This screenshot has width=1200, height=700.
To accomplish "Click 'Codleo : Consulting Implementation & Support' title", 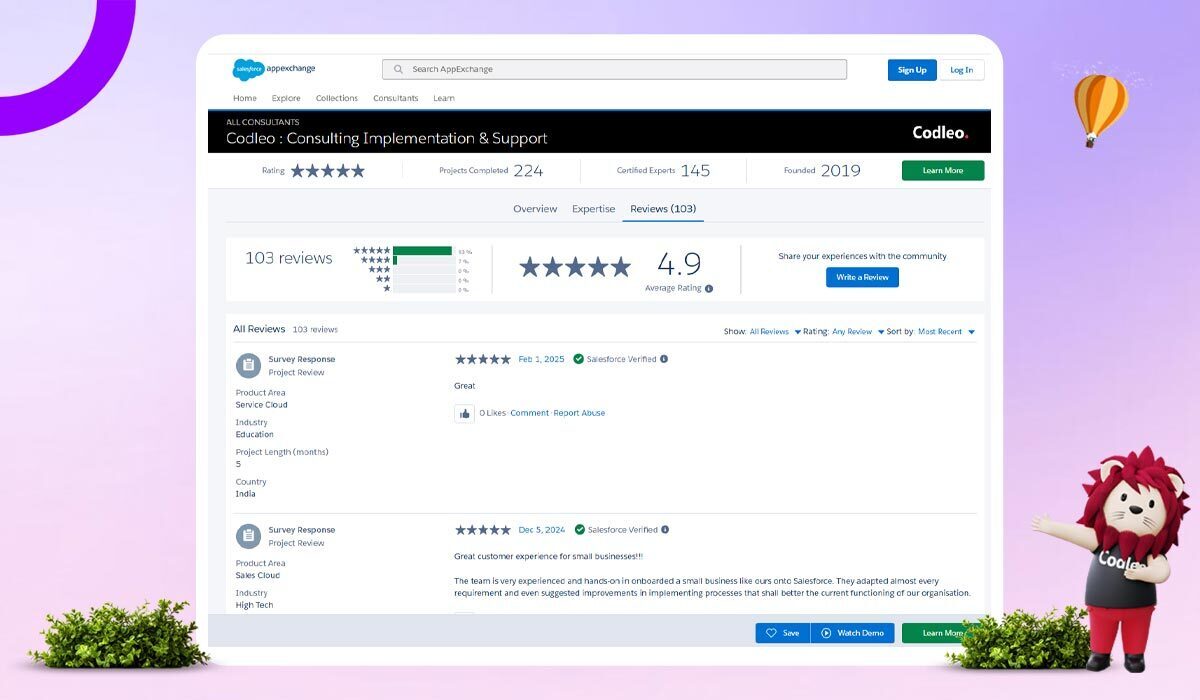I will point(387,139).
